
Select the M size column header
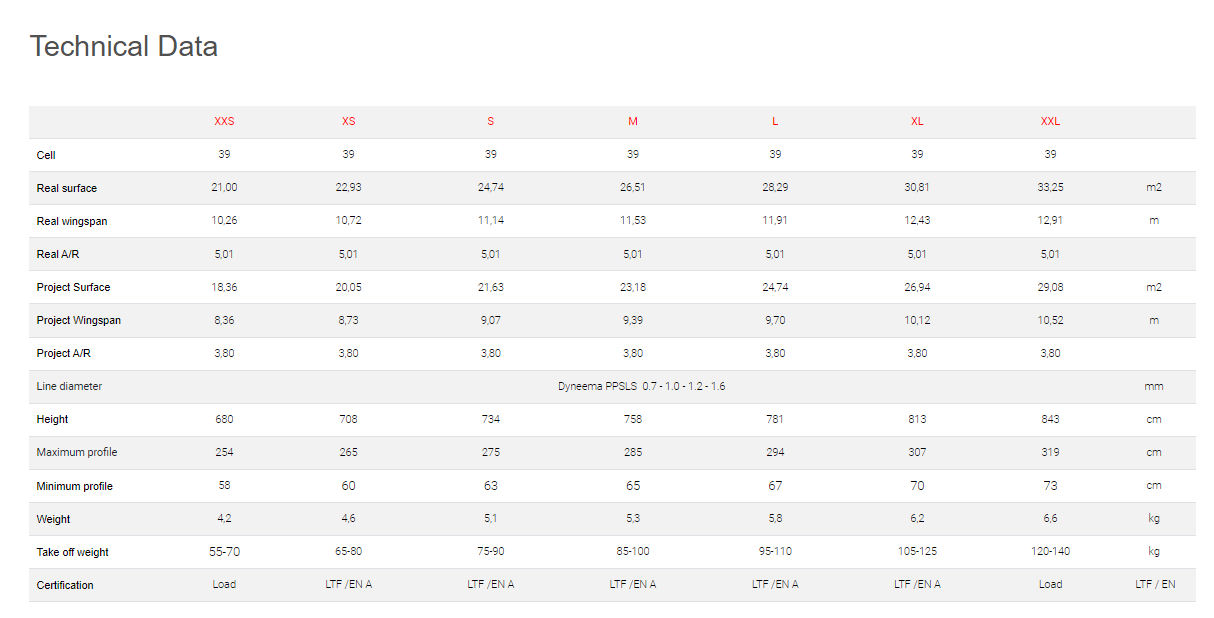coord(633,122)
